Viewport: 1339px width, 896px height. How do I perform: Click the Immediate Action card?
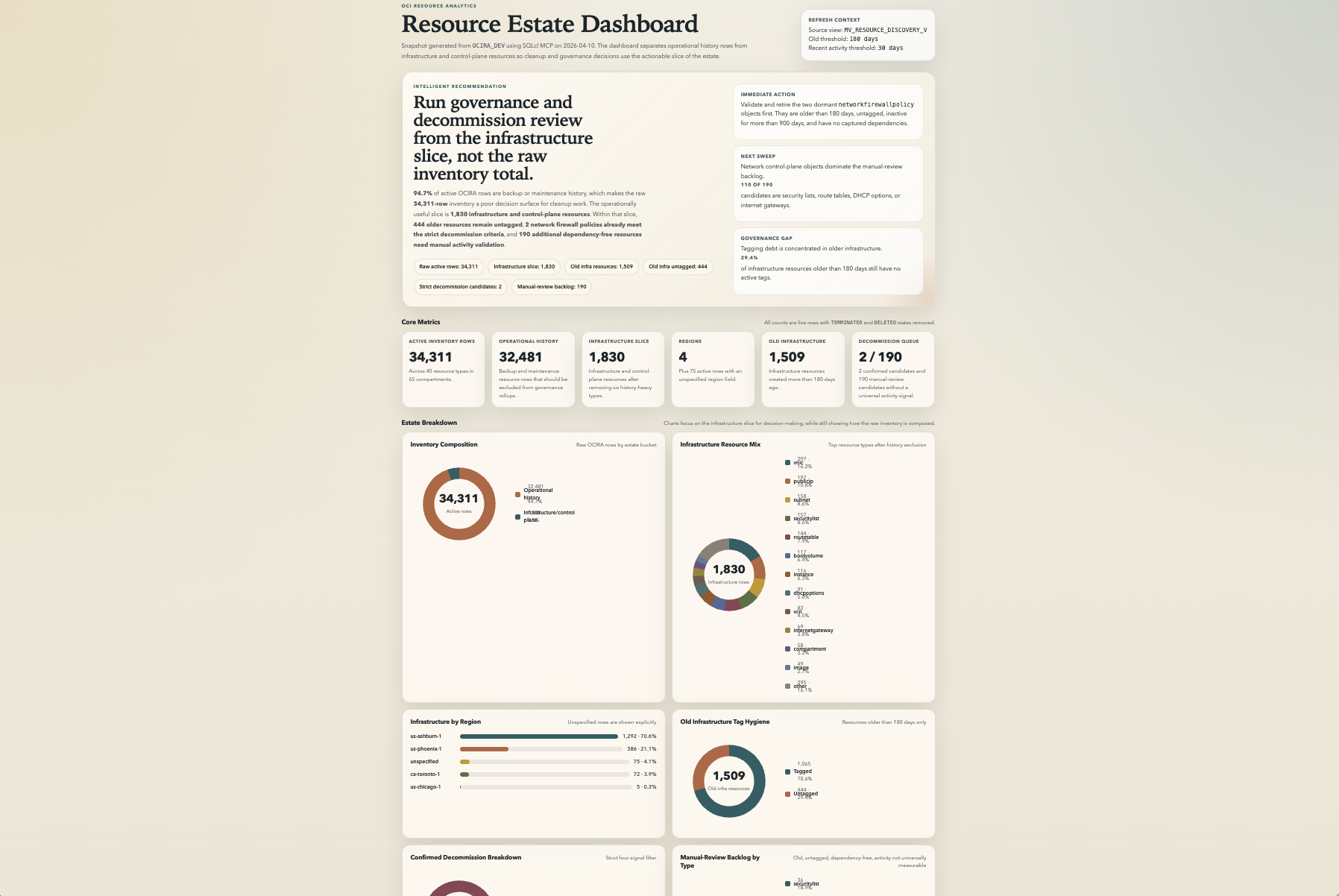828,112
